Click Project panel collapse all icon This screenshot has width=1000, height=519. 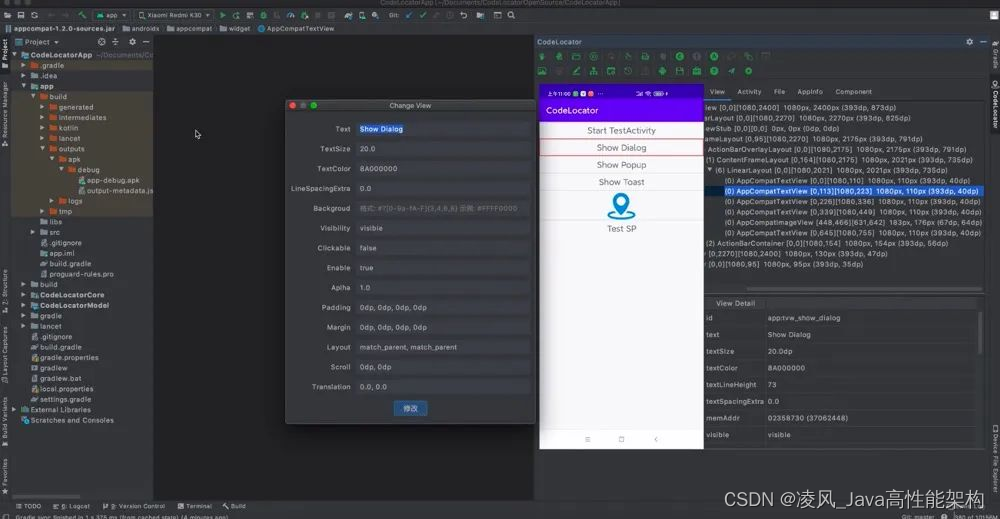(115, 42)
